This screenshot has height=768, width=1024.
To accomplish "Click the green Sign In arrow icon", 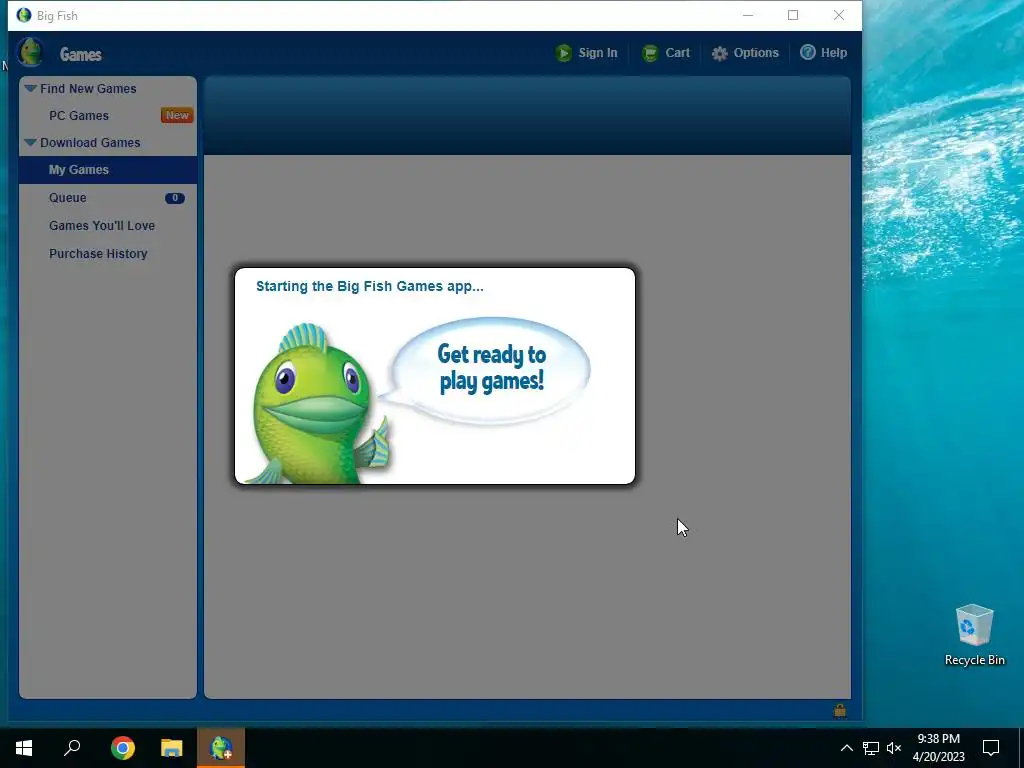I will (564, 53).
